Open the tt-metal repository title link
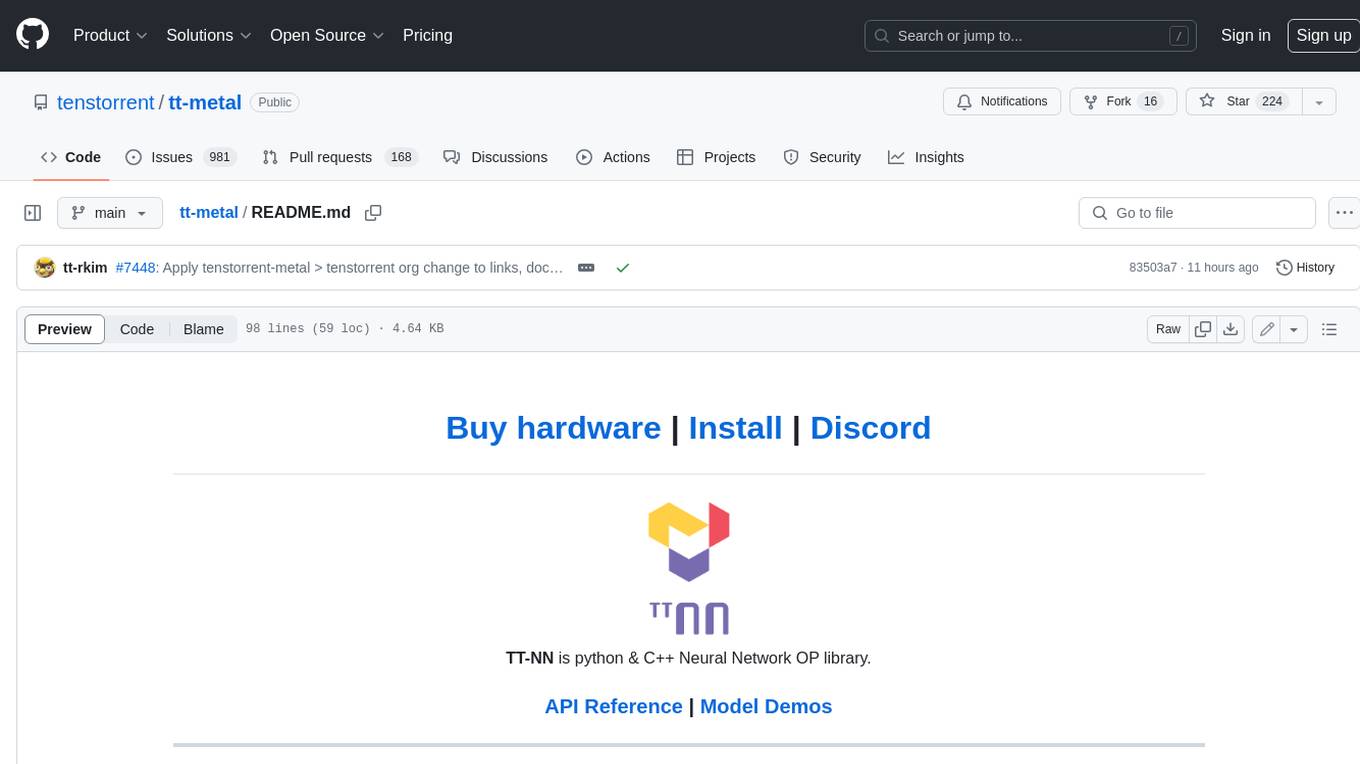Image resolution: width=1360 pixels, height=764 pixels. tap(205, 102)
